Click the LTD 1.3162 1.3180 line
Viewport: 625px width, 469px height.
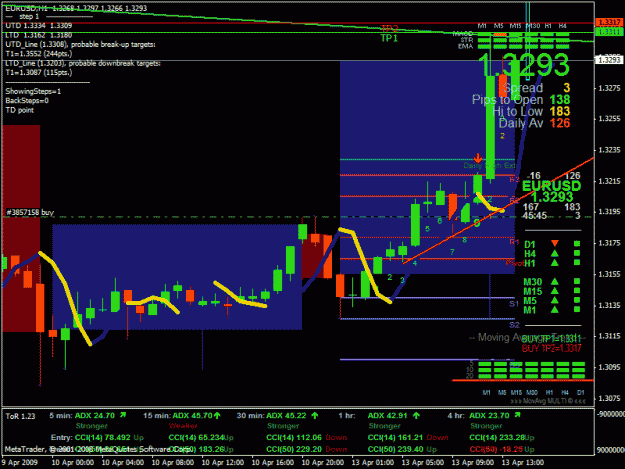pos(39,35)
